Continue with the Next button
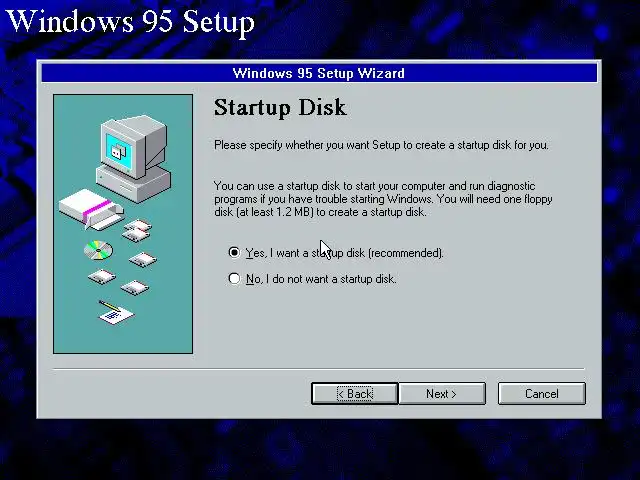Viewport: 640px width, 480px height. pyautogui.click(x=442, y=393)
